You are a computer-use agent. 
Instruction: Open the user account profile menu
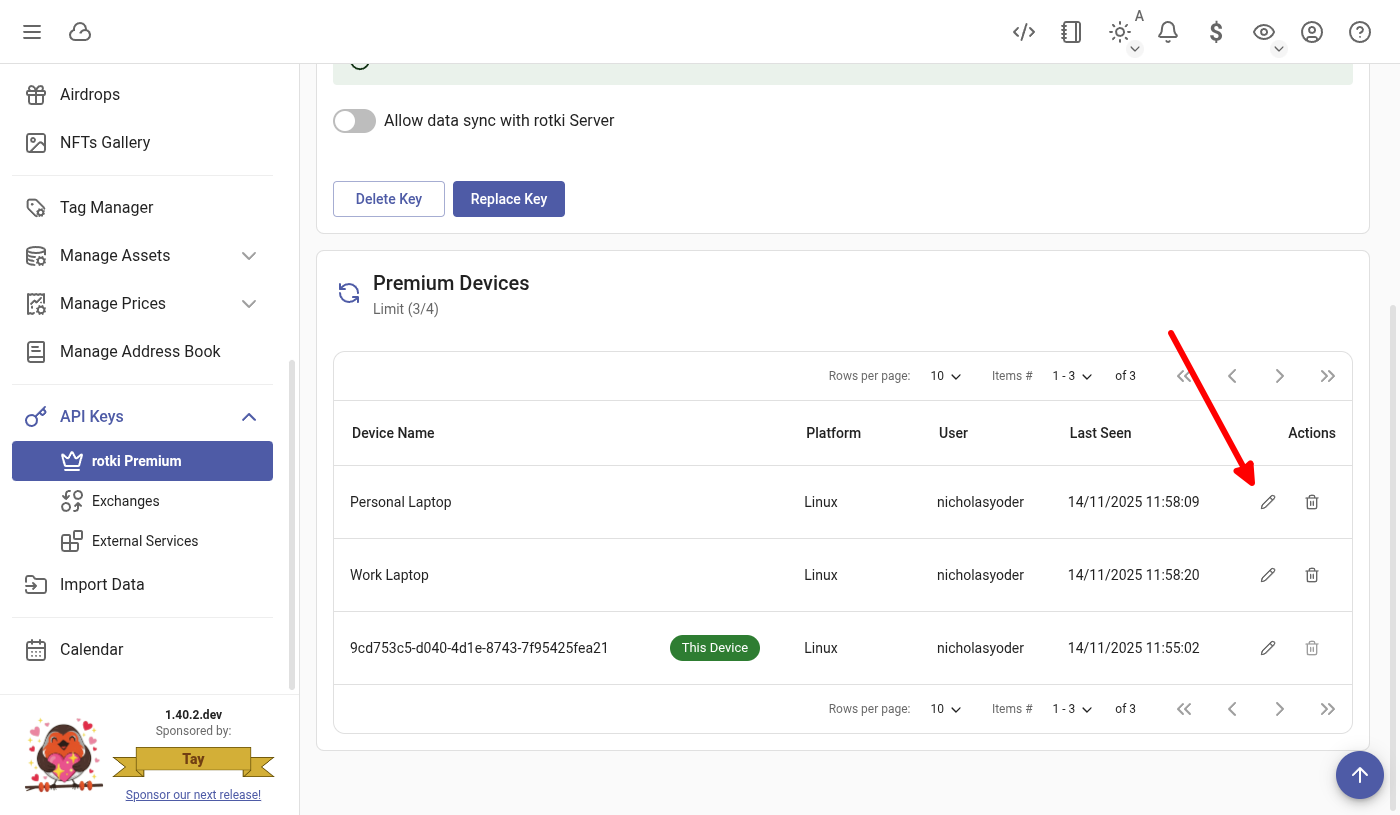(x=1312, y=32)
